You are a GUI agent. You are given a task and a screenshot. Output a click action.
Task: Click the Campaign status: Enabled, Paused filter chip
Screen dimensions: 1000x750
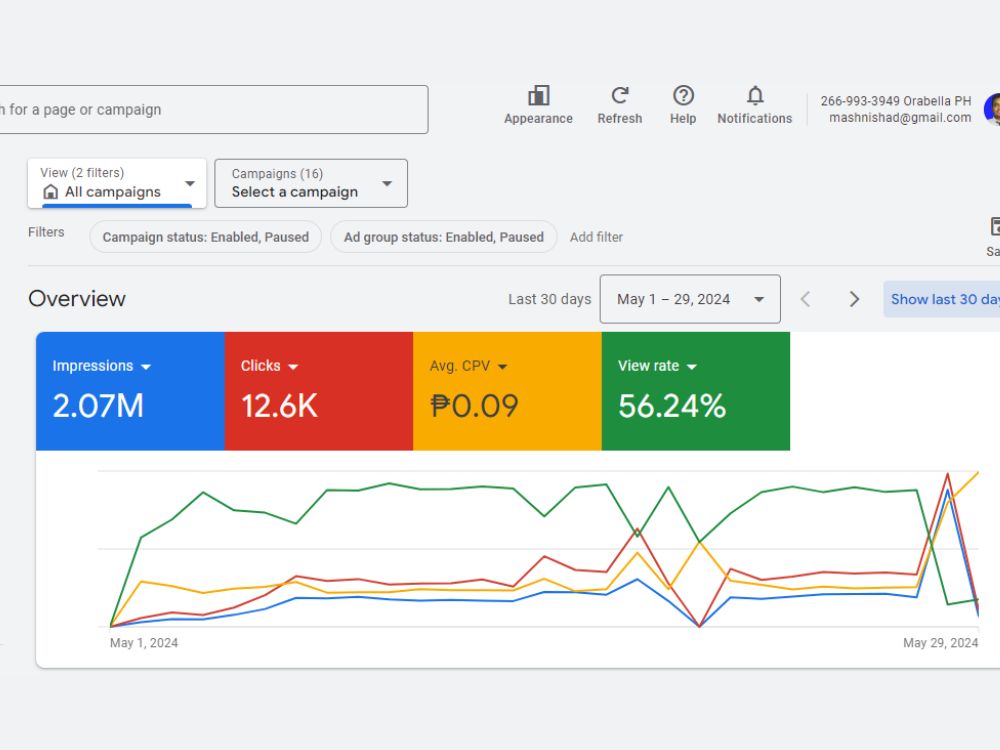[205, 237]
